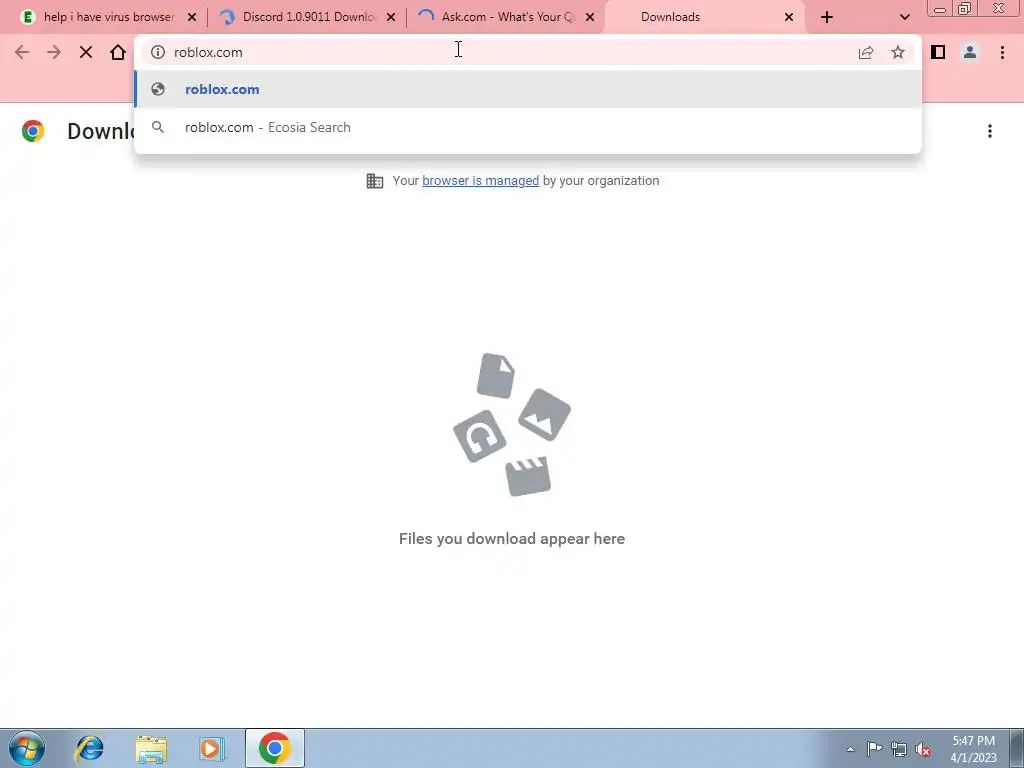
Task: Switch to the Discord 1.0.9011 Download tab
Action: click(x=308, y=17)
